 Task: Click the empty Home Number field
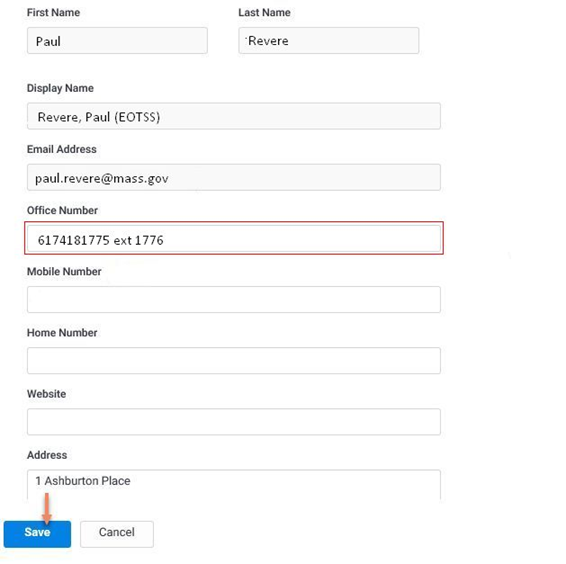tap(234, 361)
